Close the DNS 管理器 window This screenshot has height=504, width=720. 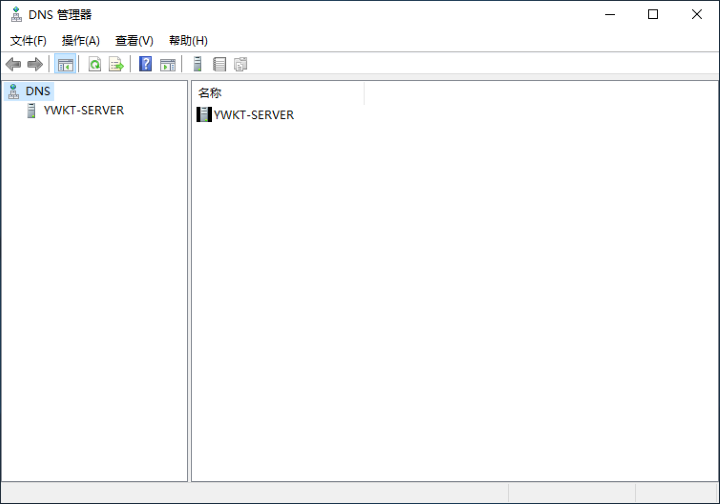point(697,14)
